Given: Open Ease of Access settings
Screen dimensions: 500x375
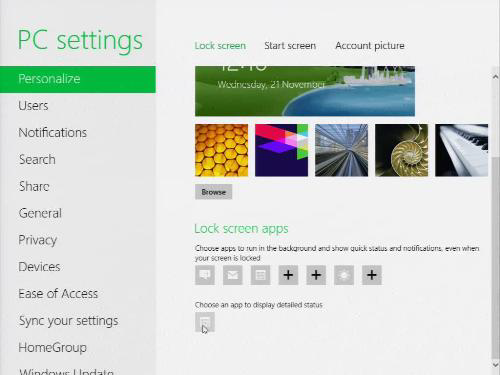Looking at the screenshot, I should (58, 294).
